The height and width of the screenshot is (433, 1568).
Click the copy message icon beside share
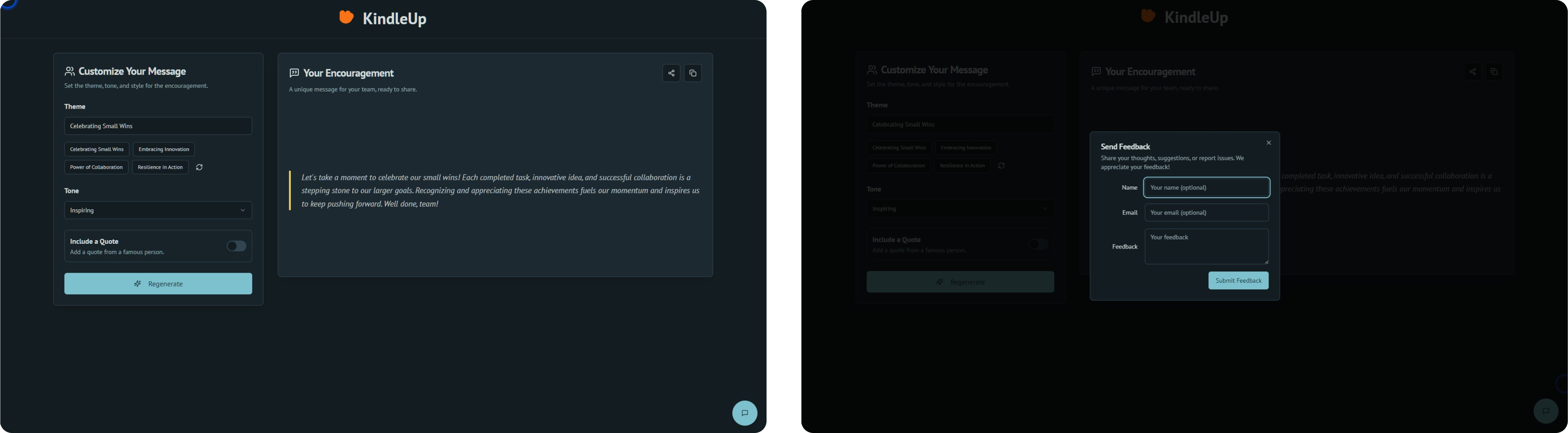[693, 74]
